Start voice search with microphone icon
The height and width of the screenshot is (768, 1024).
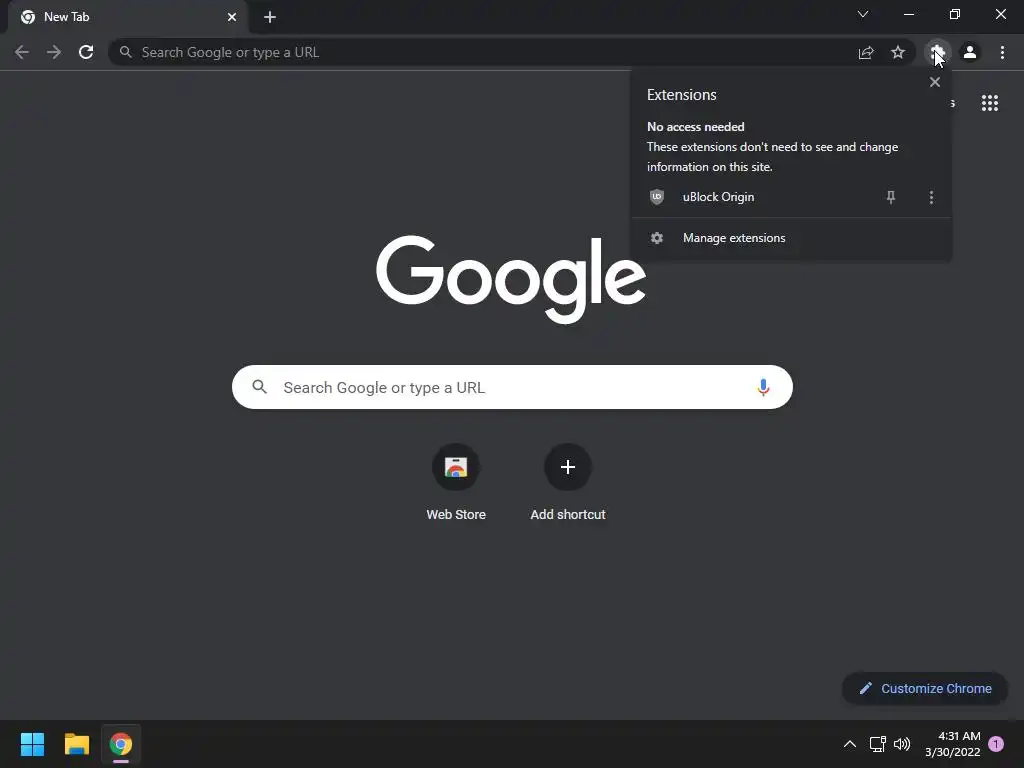point(763,387)
